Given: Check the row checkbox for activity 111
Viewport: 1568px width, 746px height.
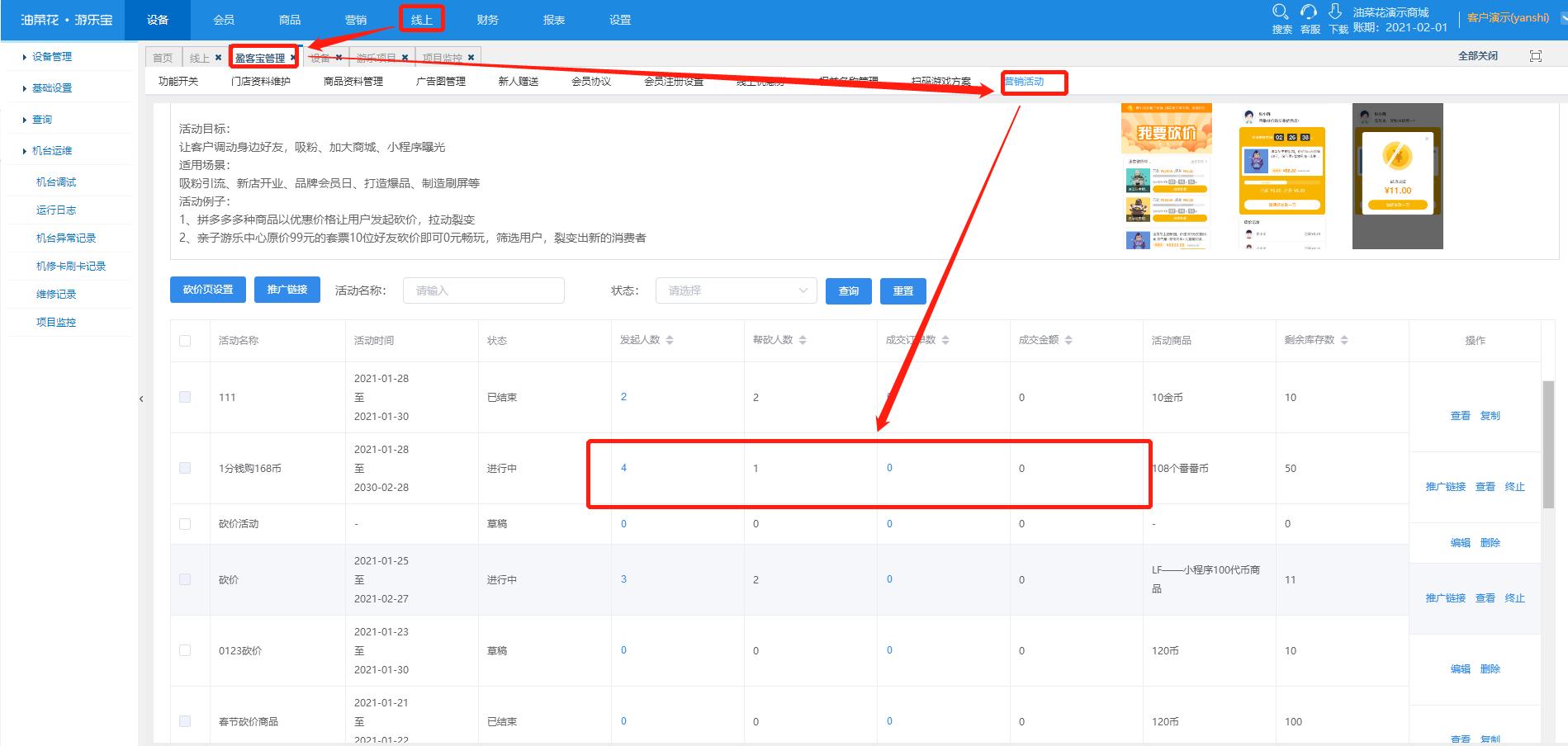Looking at the screenshot, I should pos(185,397).
